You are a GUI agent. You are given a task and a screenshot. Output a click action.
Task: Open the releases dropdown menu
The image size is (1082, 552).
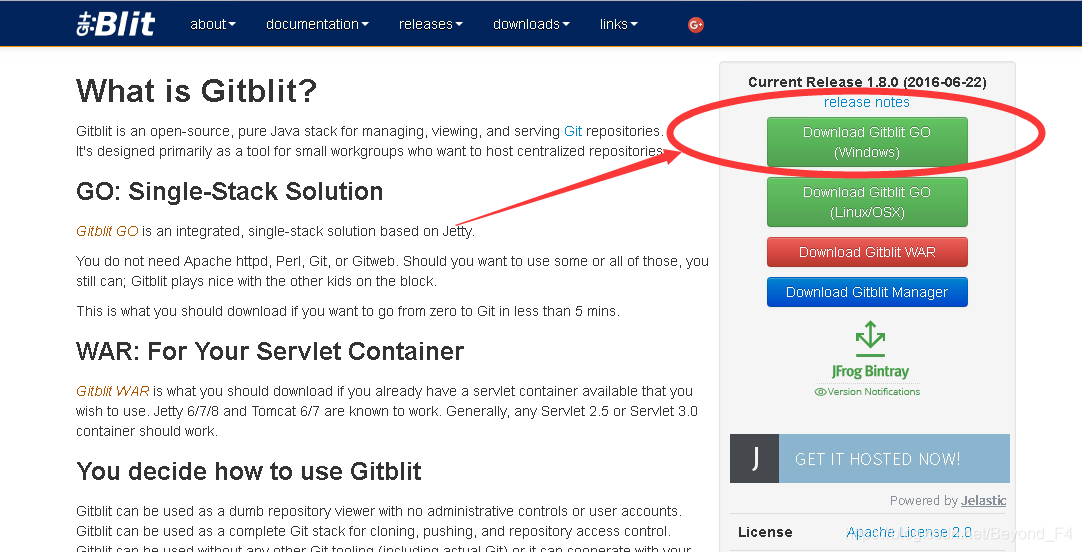(x=431, y=24)
